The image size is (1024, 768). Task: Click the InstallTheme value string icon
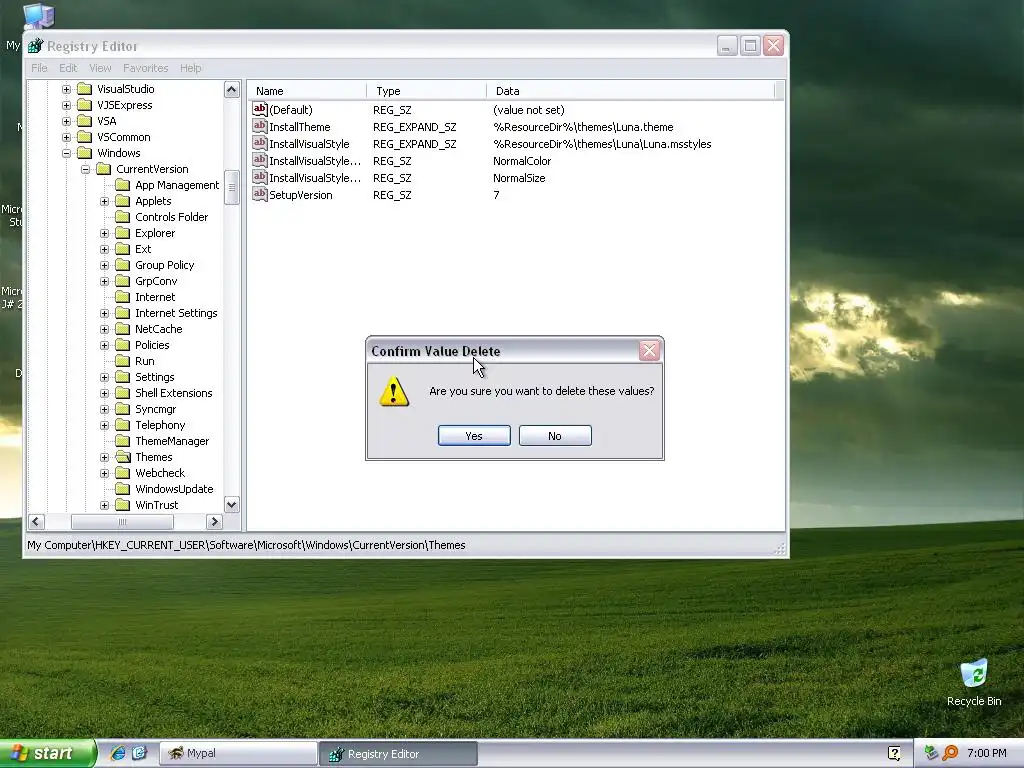click(x=260, y=126)
